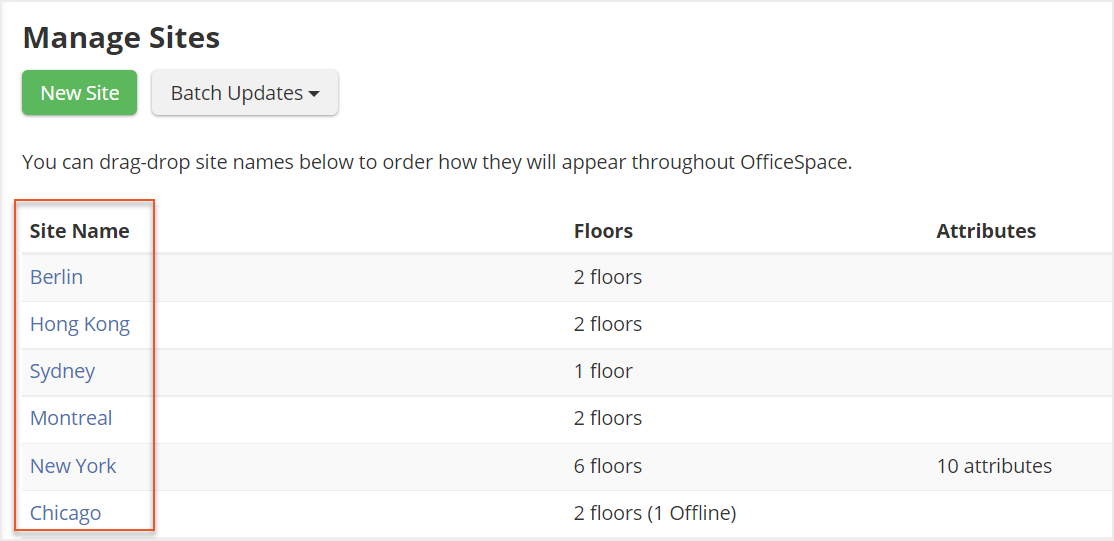Screen dimensions: 1114x541
Task: Open the Berlin site link
Action: [57, 277]
